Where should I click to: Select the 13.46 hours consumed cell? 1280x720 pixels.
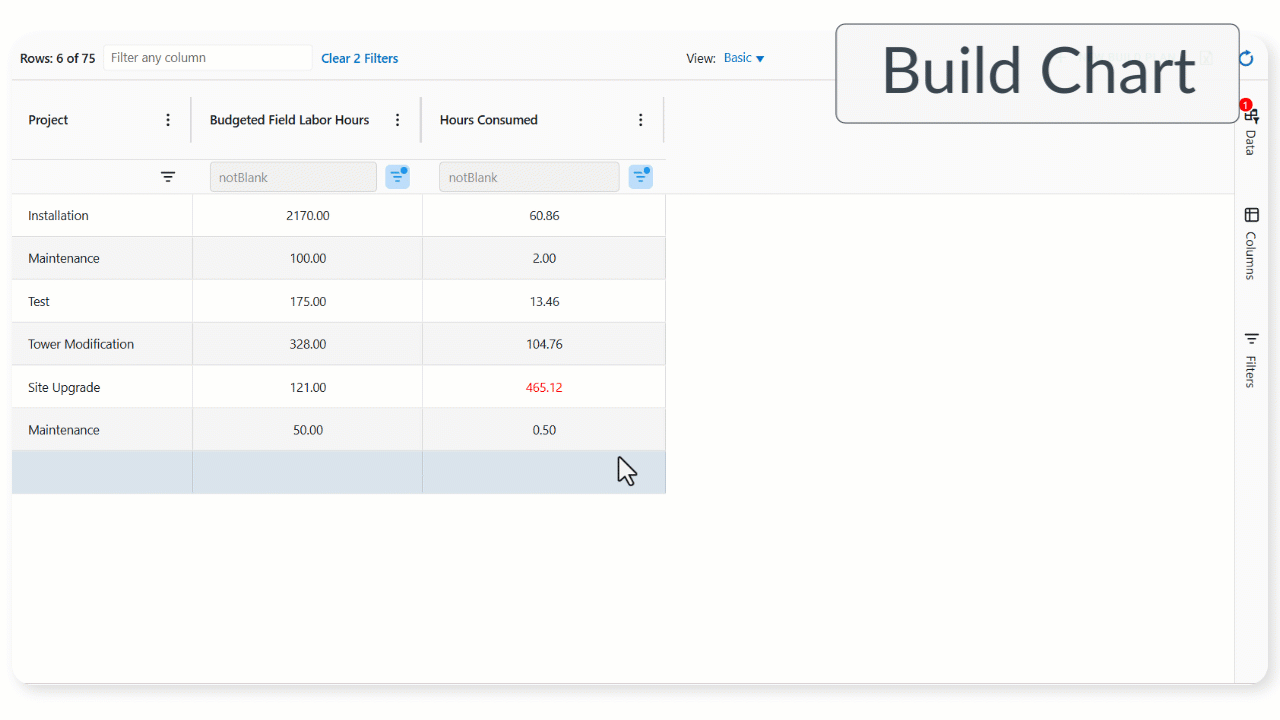pyautogui.click(x=544, y=301)
